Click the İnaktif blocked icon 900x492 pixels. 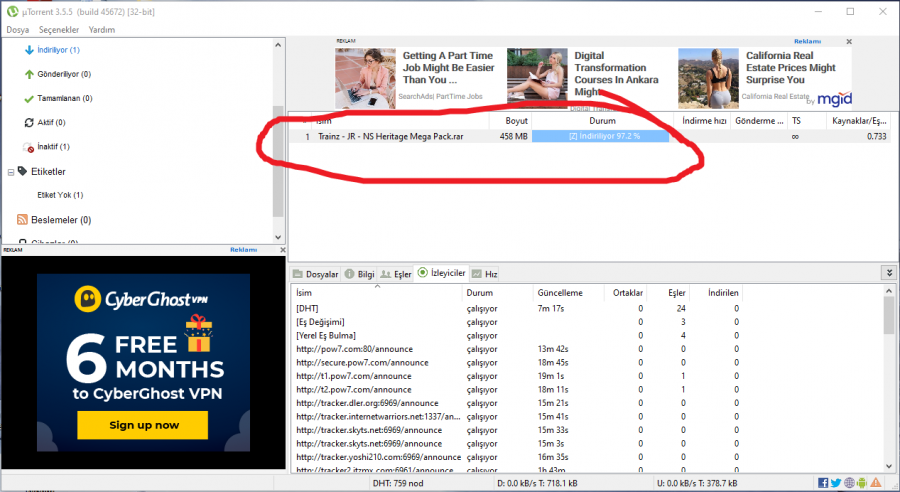[x=29, y=147]
